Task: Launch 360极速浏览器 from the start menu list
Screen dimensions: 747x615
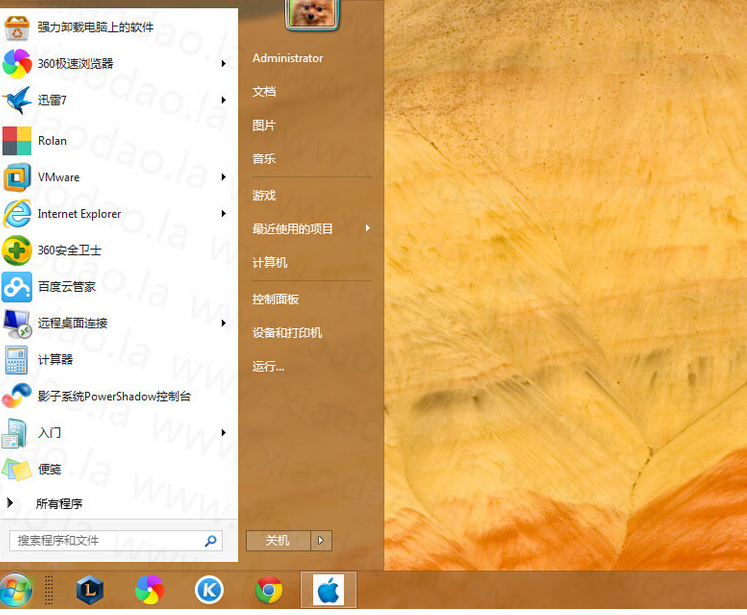Action: 75,64
